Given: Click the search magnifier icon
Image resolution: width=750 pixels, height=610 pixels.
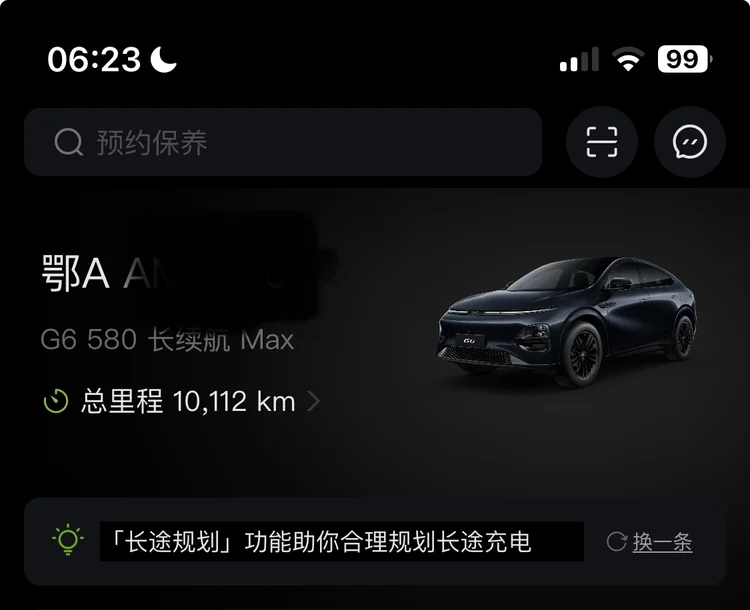Looking at the screenshot, I should point(68,142).
